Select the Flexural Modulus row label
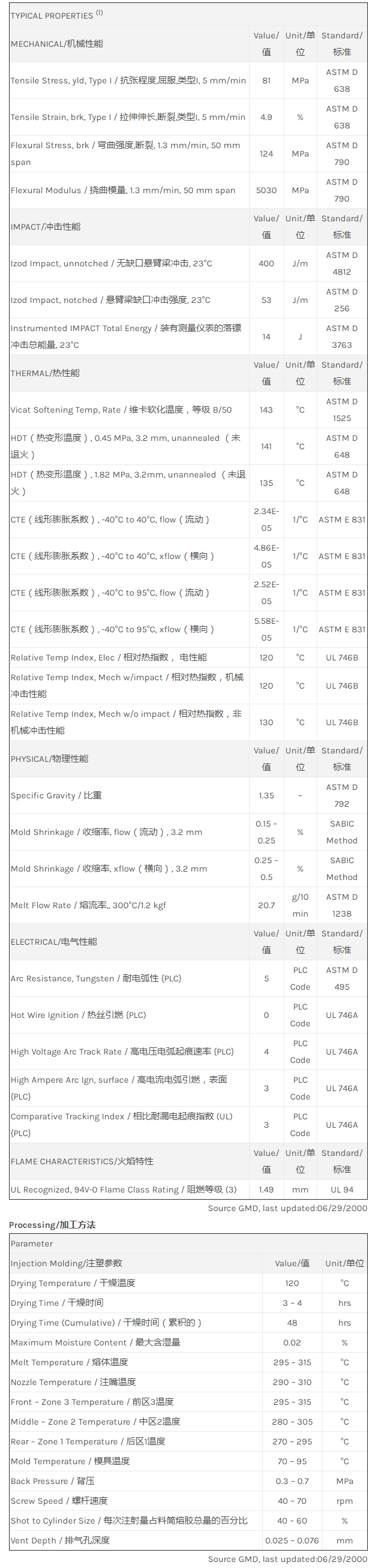 tap(123, 190)
